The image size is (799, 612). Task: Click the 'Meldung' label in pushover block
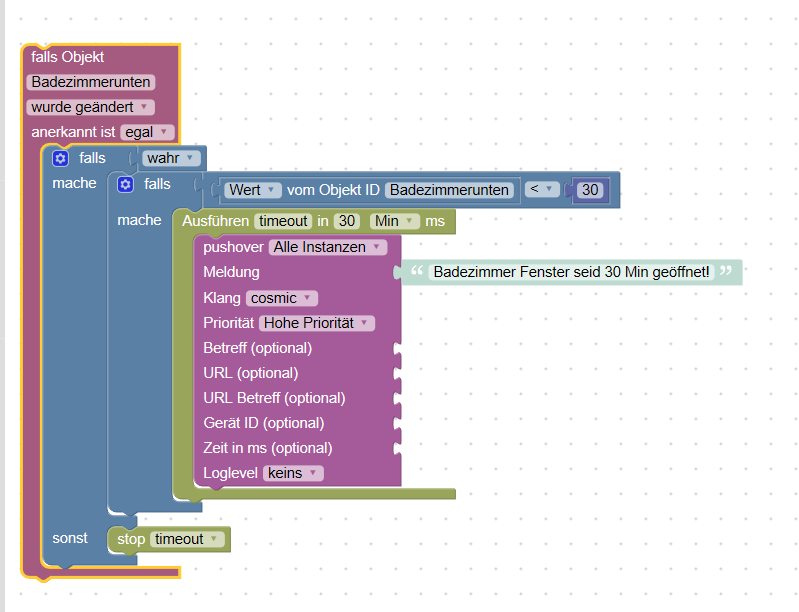pyautogui.click(x=231, y=272)
